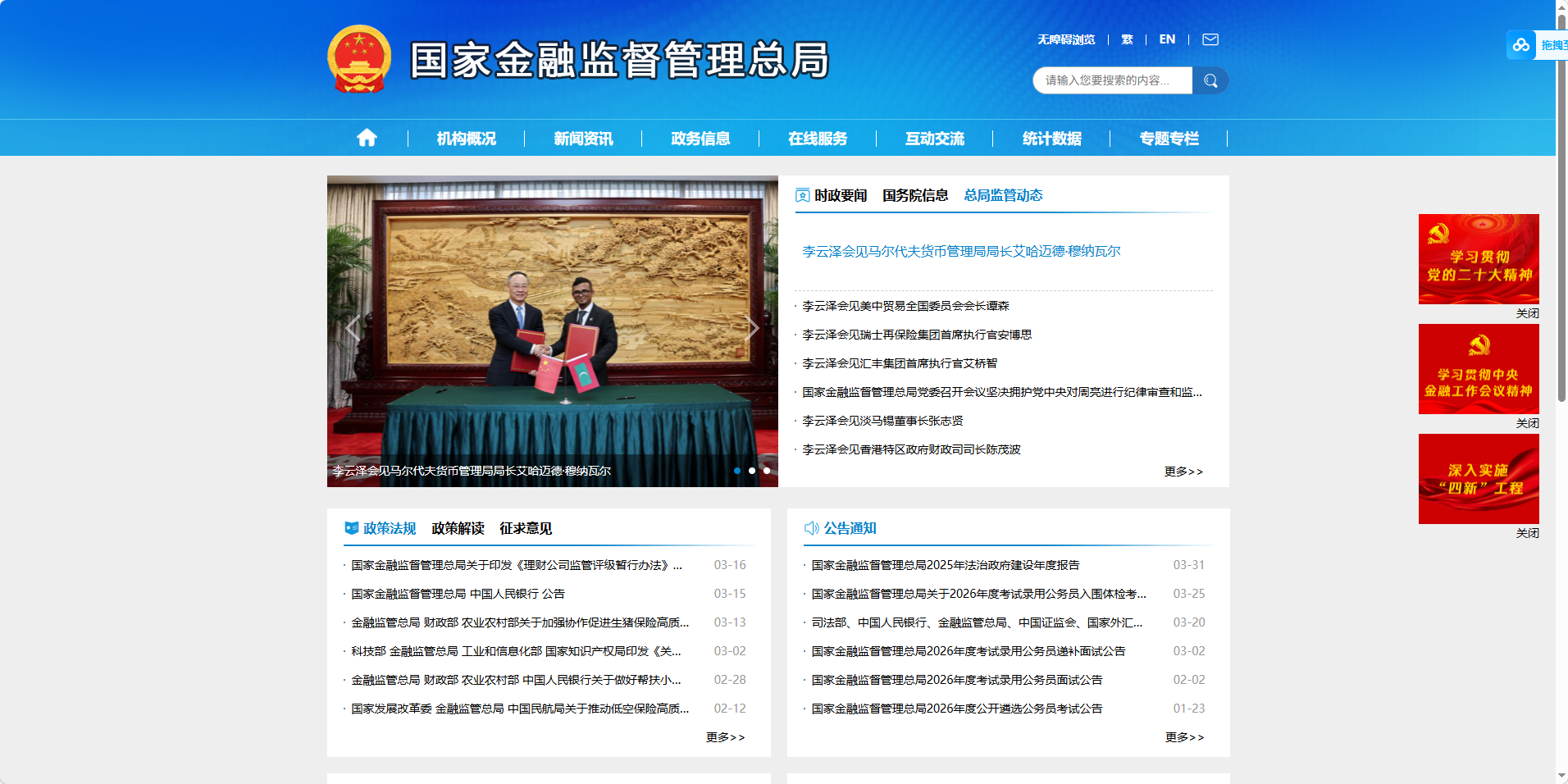This screenshot has height=784, width=1568.
Task: Close the 学习贯彻党的二十大精神 banner
Action: 1527,313
